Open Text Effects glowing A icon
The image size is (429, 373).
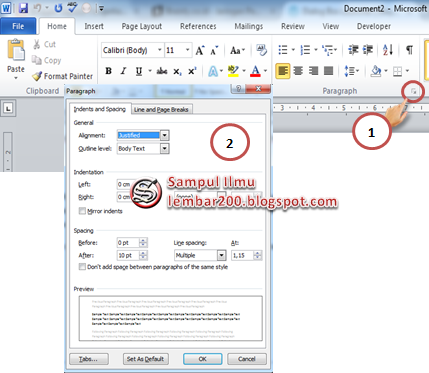(213, 71)
